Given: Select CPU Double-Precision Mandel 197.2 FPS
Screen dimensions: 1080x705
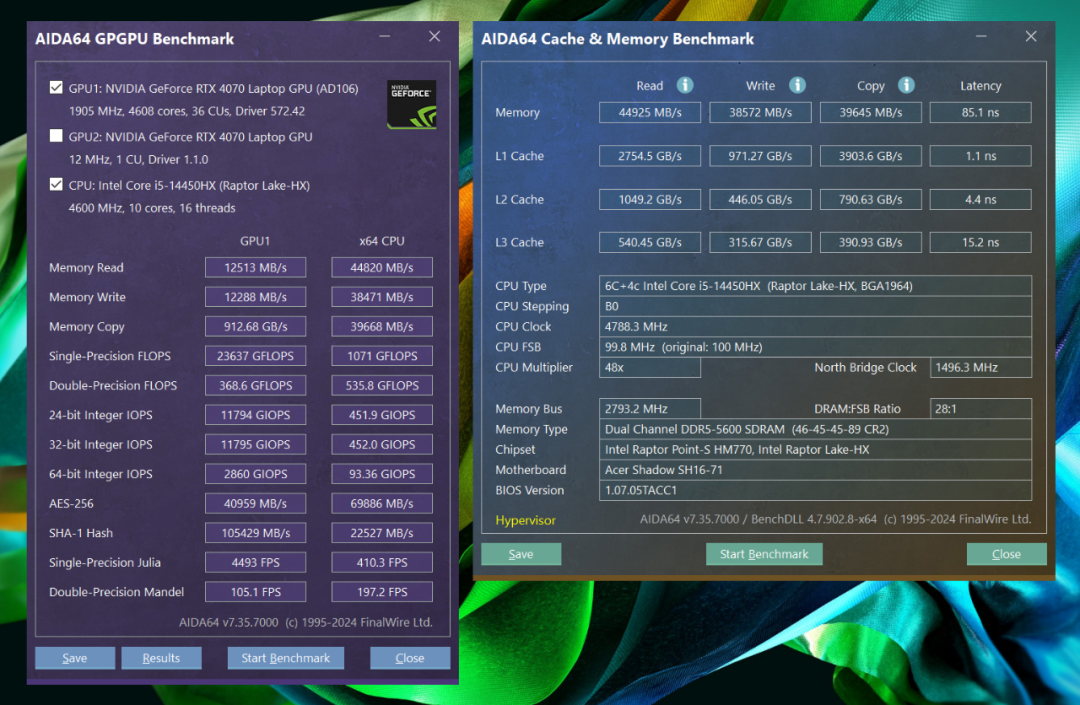Looking at the screenshot, I should pyautogui.click(x=382, y=592).
